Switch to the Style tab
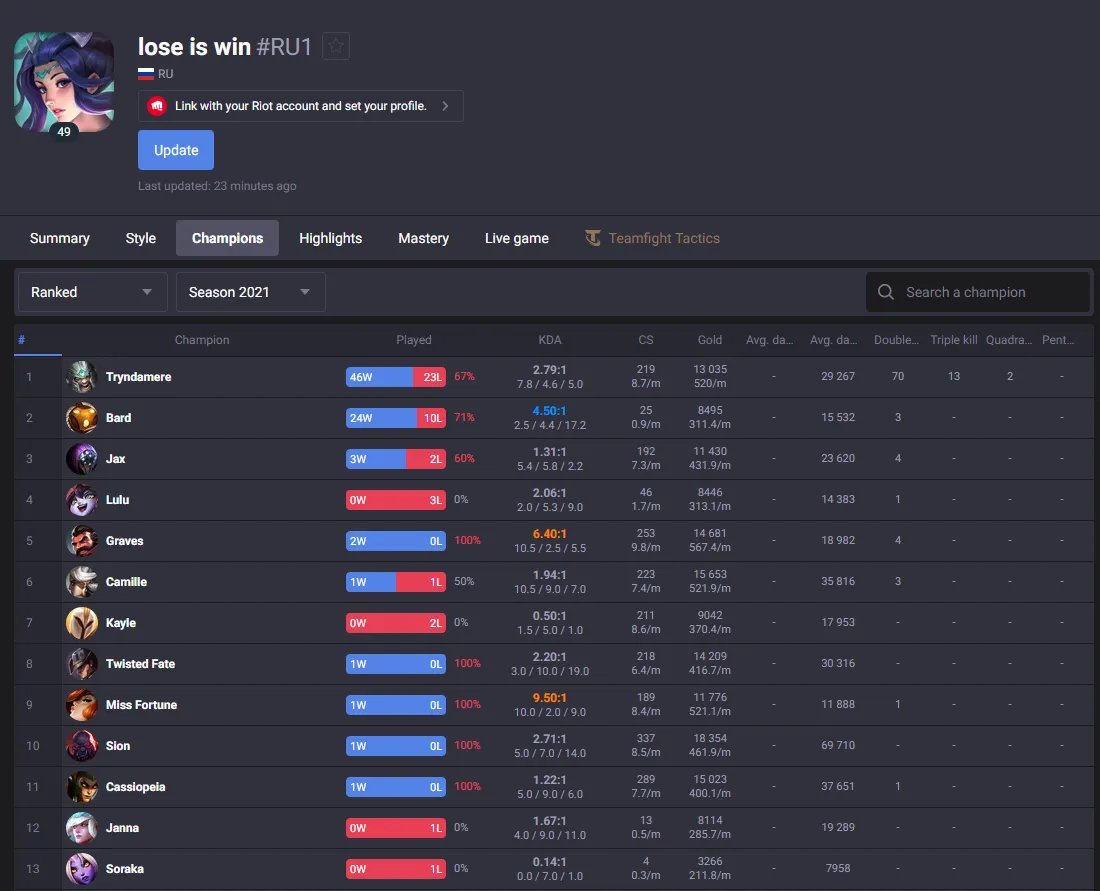1100x891 pixels. tap(141, 239)
